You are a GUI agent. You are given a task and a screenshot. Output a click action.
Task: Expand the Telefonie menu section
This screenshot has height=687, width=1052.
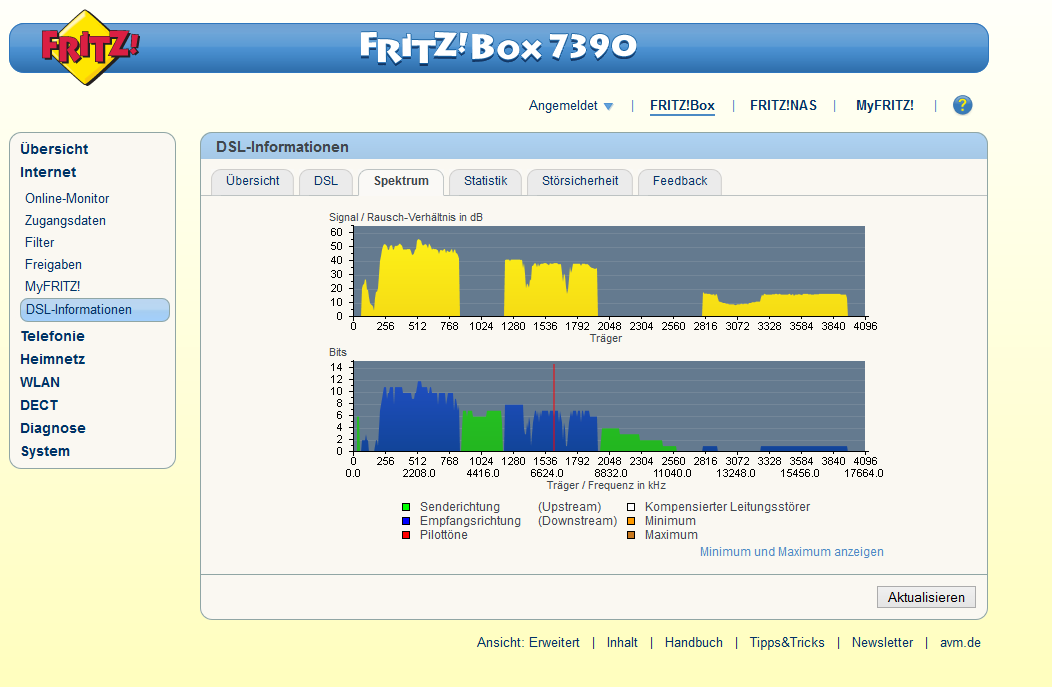52,336
